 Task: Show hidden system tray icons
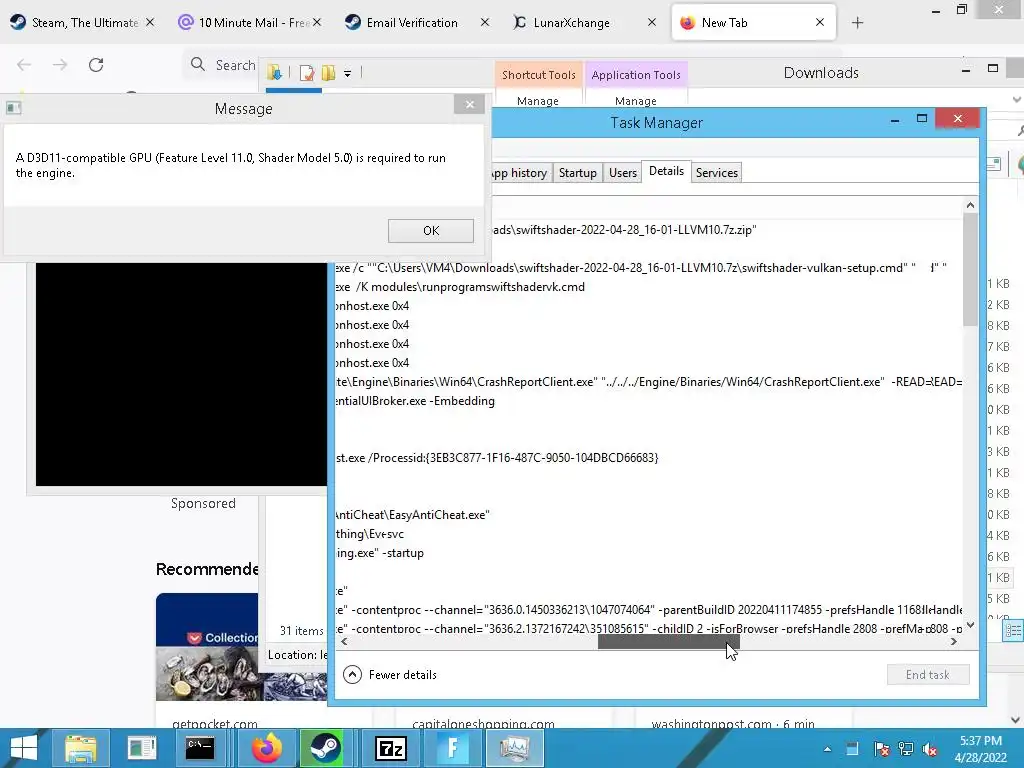pyautogui.click(x=827, y=749)
